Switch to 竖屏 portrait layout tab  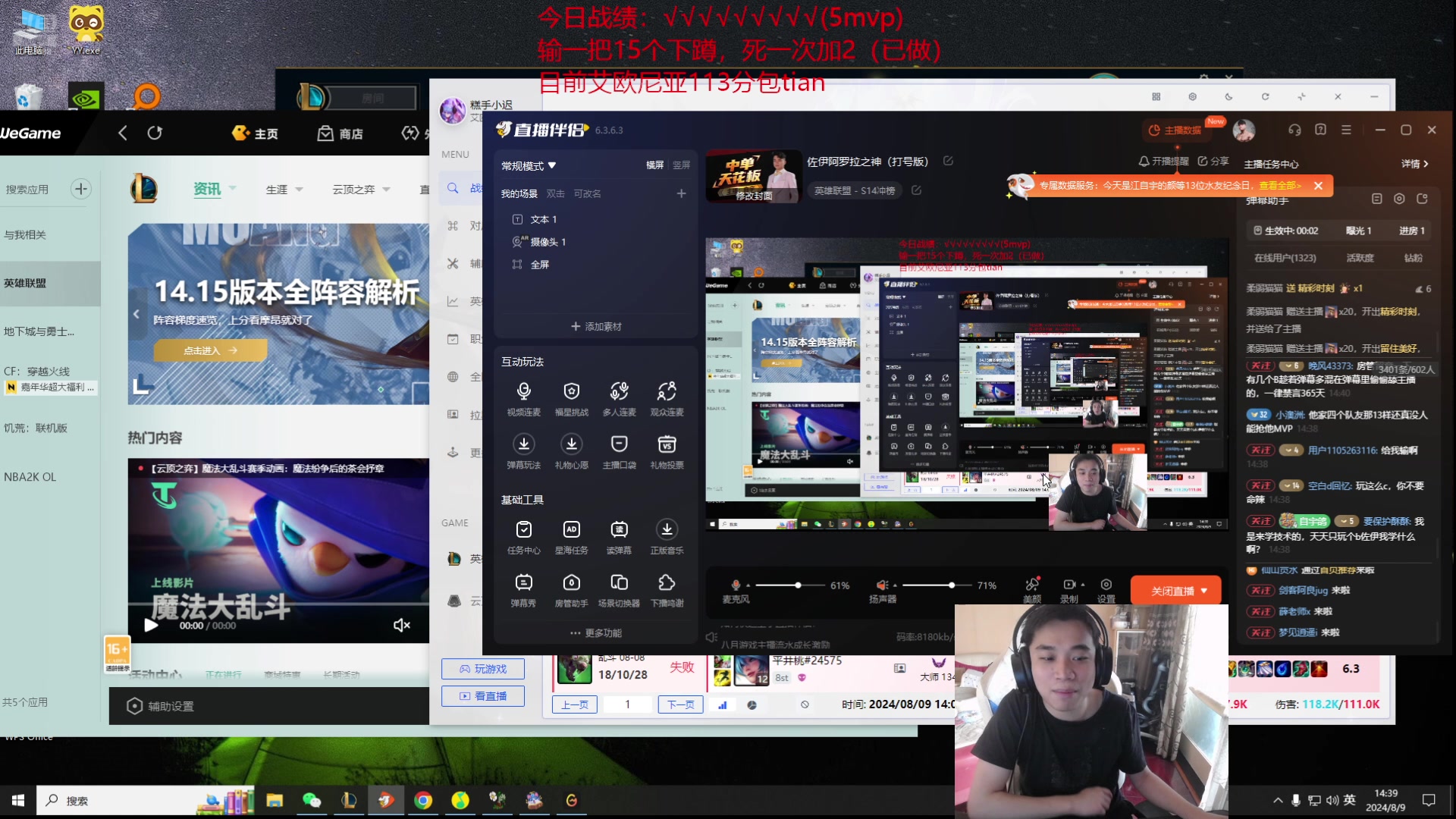(681, 165)
